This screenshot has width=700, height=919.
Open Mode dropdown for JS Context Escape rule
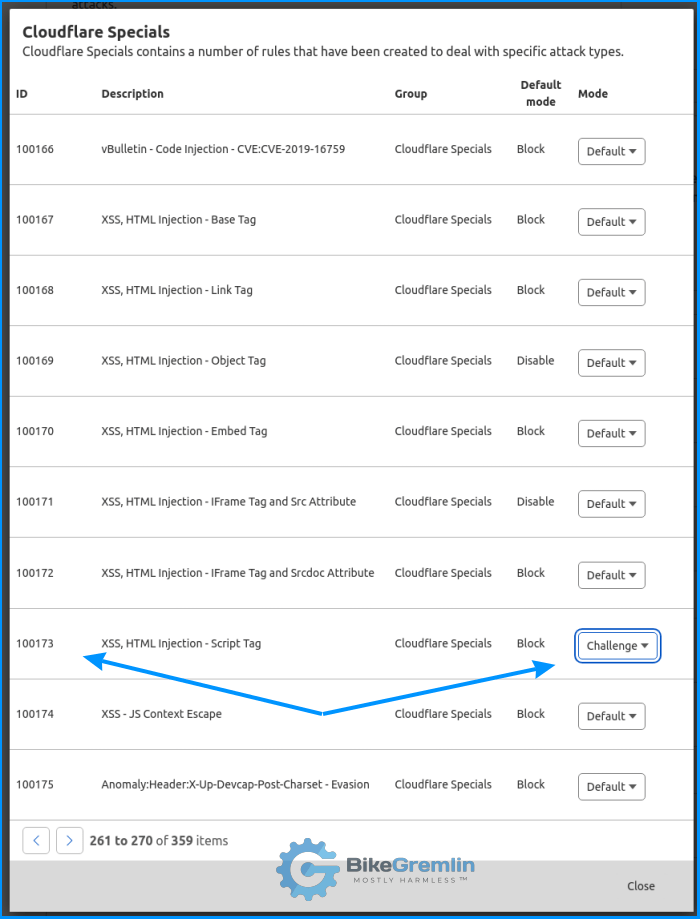[611, 716]
